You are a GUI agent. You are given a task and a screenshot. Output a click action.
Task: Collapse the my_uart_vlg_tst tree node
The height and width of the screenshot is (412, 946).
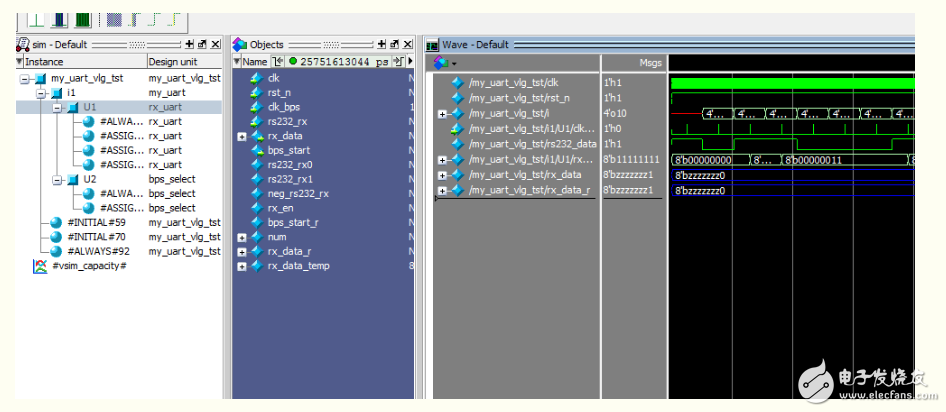pos(26,78)
